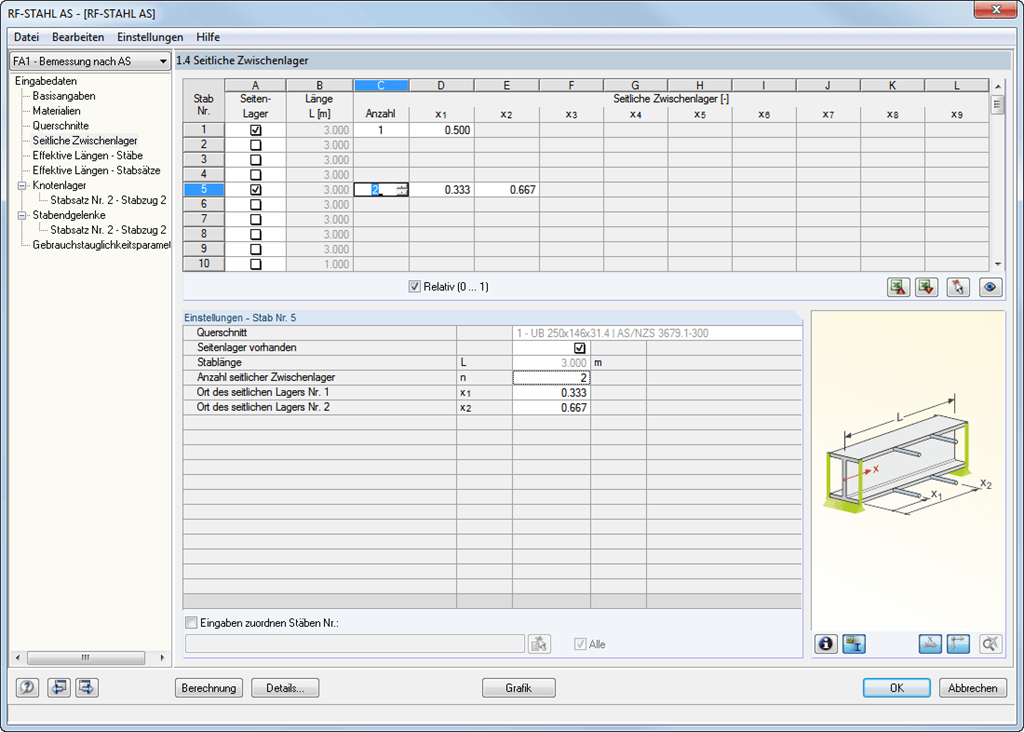Screen dimensions: 1024x732
Task: Click the n value field showing 2
Action: [551, 378]
